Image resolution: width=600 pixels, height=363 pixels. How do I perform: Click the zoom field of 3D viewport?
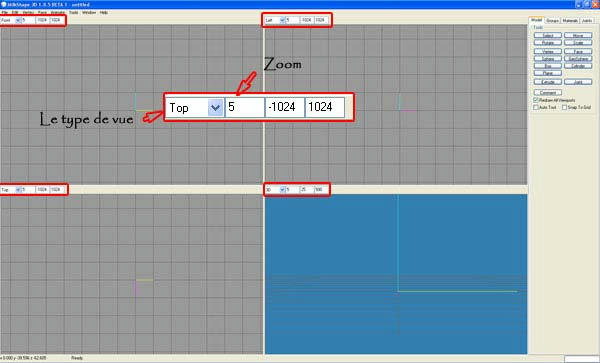pyautogui.click(x=292, y=189)
